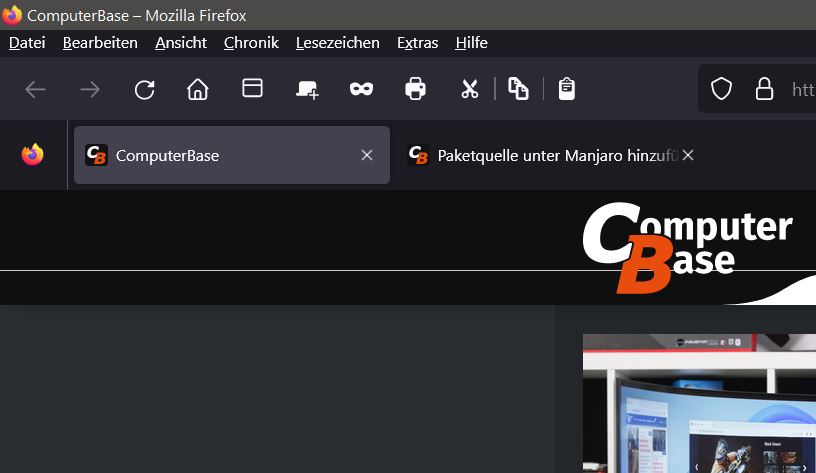816x473 pixels.
Task: Switch to the Paketquelle unter Manjaro tab
Action: 551,155
